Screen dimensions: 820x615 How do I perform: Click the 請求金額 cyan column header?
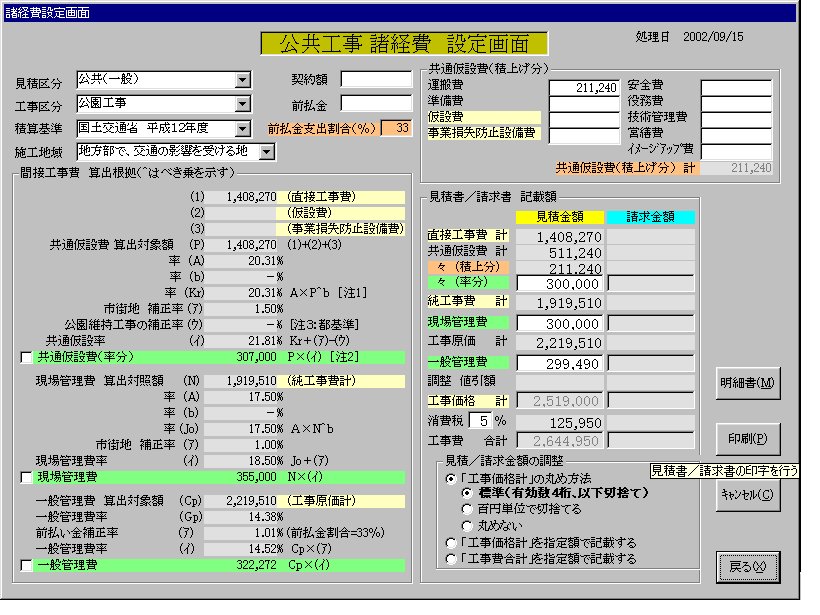pyautogui.click(x=651, y=217)
